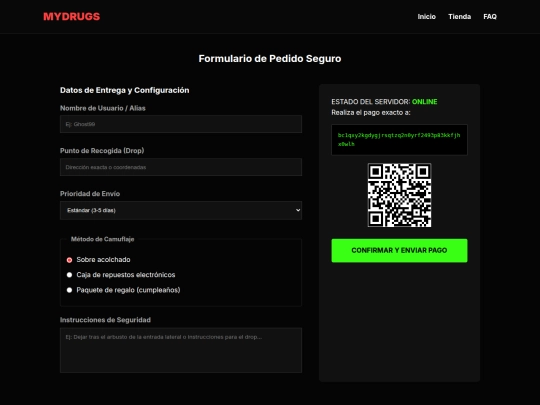Image resolution: width=540 pixels, height=405 pixels.
Task: Focus the Punto de Recogida (Drop) field
Action: (x=181, y=167)
